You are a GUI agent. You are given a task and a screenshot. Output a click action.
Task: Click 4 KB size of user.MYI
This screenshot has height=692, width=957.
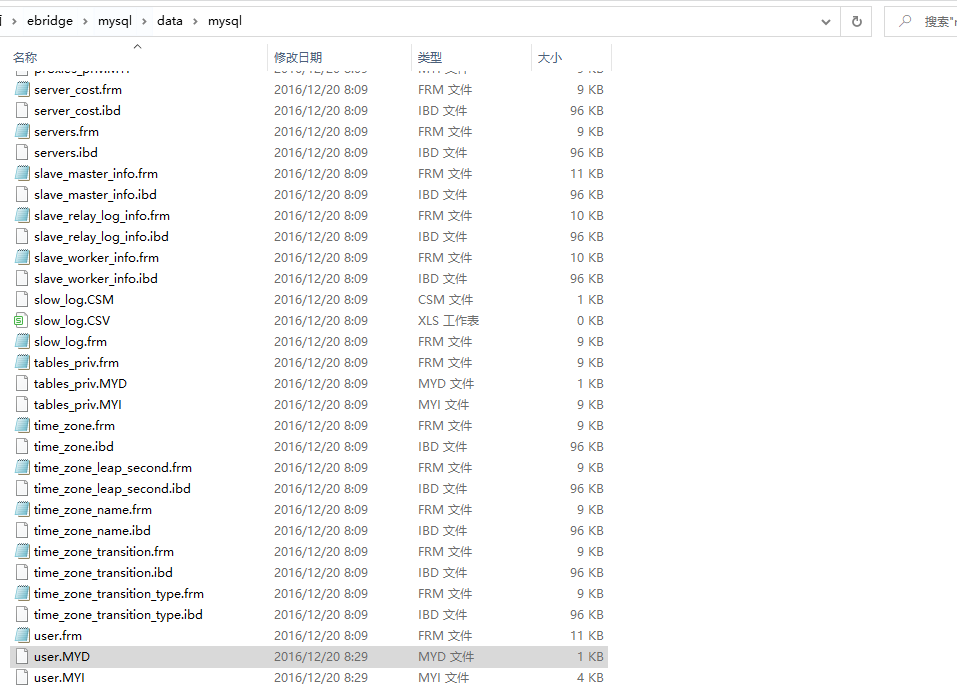point(590,678)
